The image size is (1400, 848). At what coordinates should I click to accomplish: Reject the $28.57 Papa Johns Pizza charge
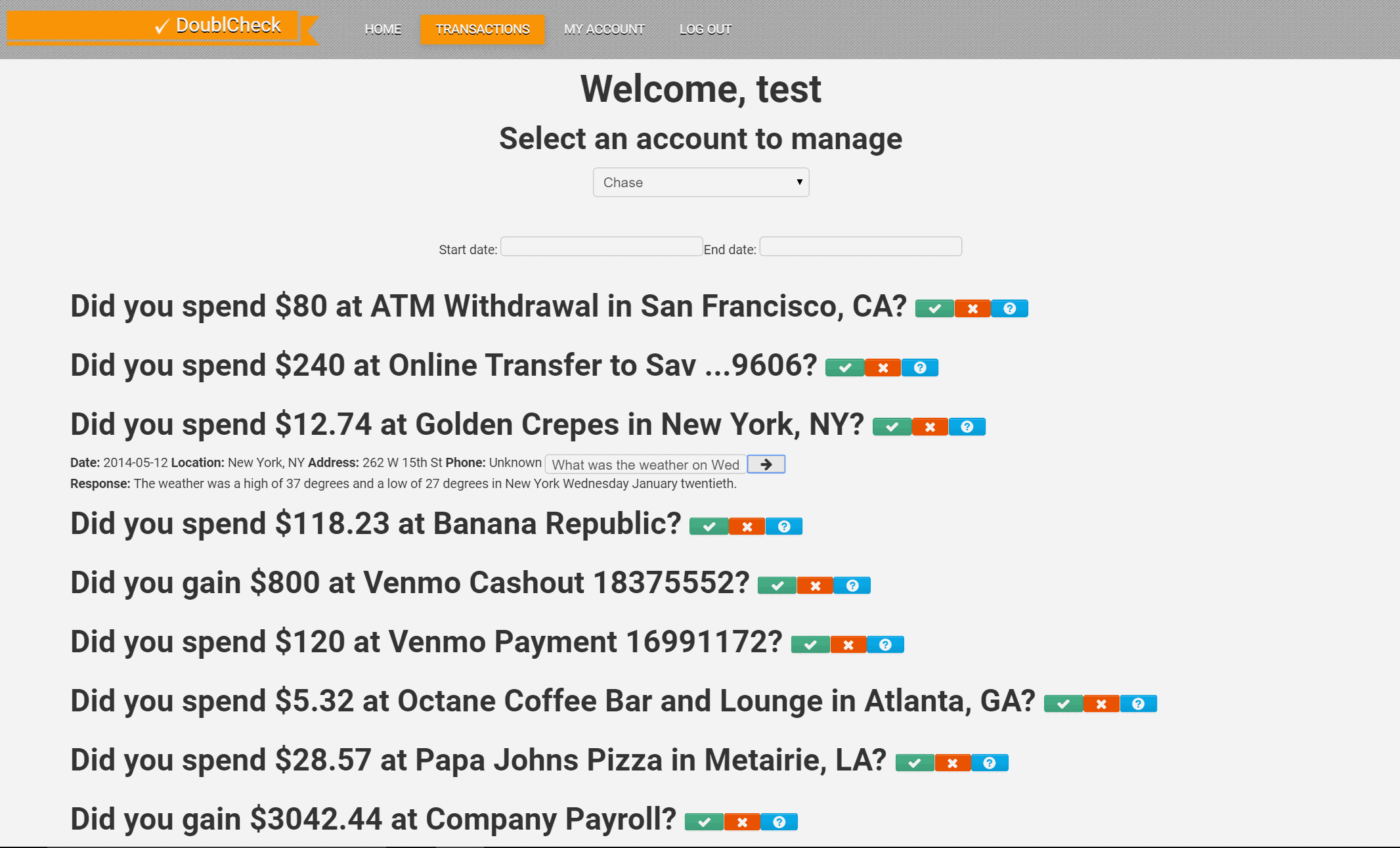tap(953, 763)
